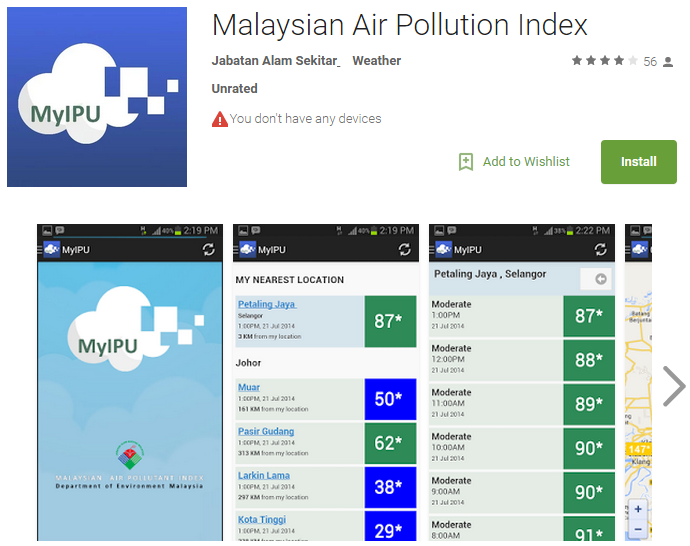
Task: Click the Department of Environment emblem
Action: [x=129, y=455]
